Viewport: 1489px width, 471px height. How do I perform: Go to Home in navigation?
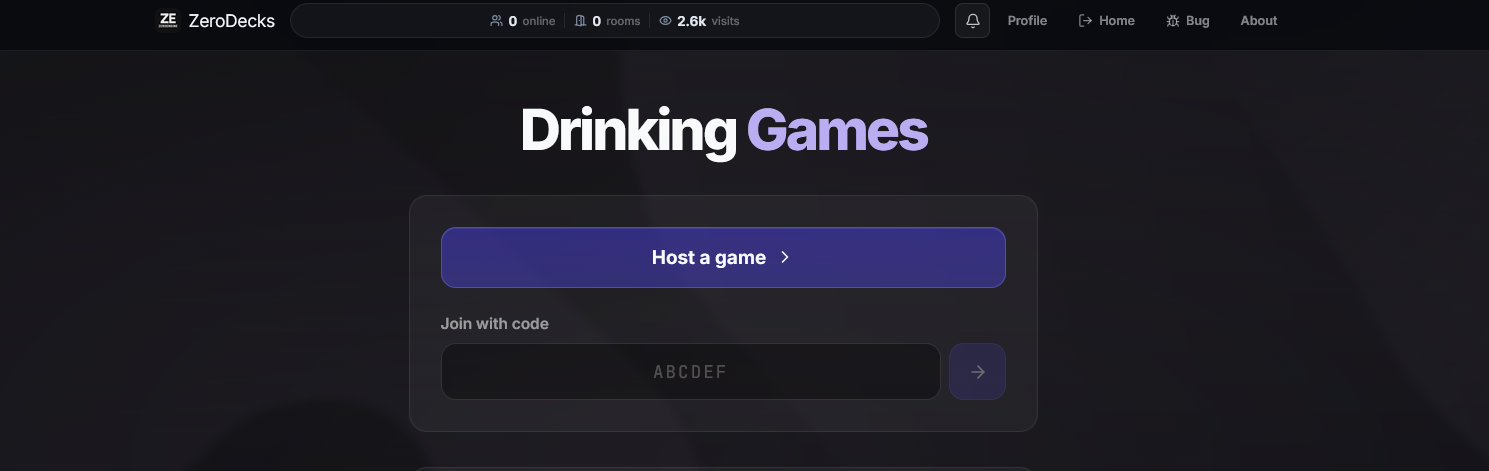coord(1106,20)
